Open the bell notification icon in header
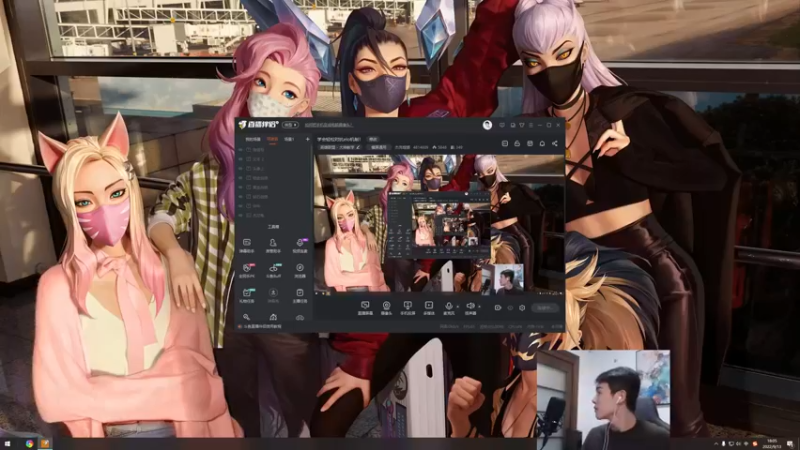The image size is (800, 450). tap(542, 143)
